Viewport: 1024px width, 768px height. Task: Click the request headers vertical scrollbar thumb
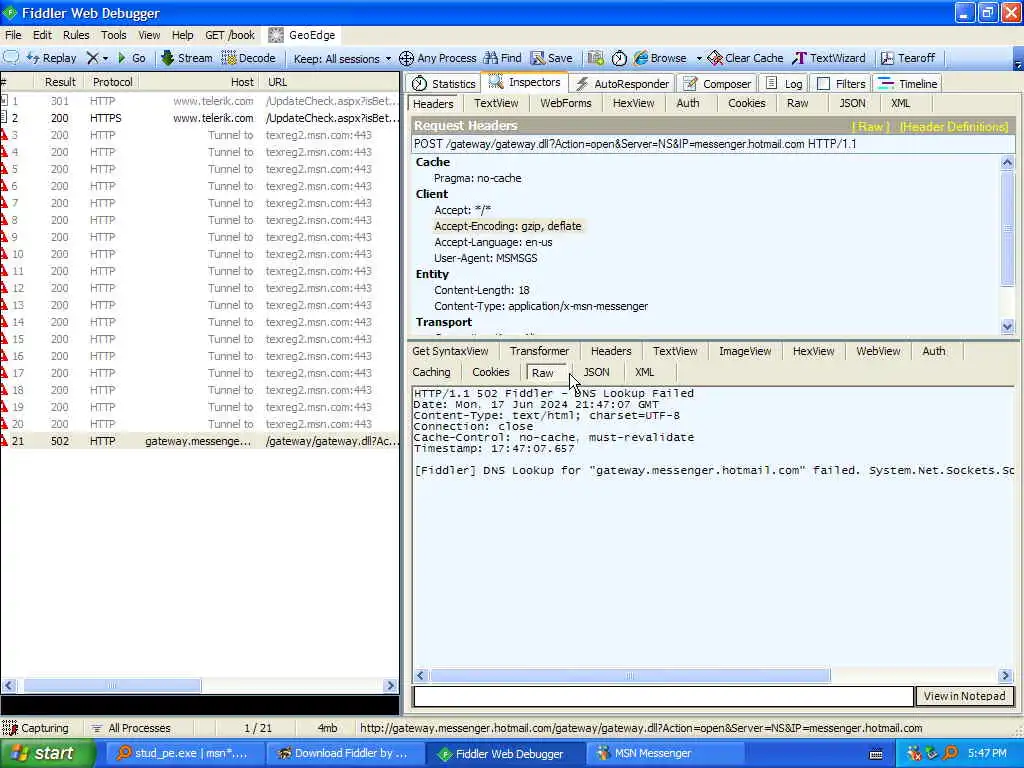coord(1007,227)
